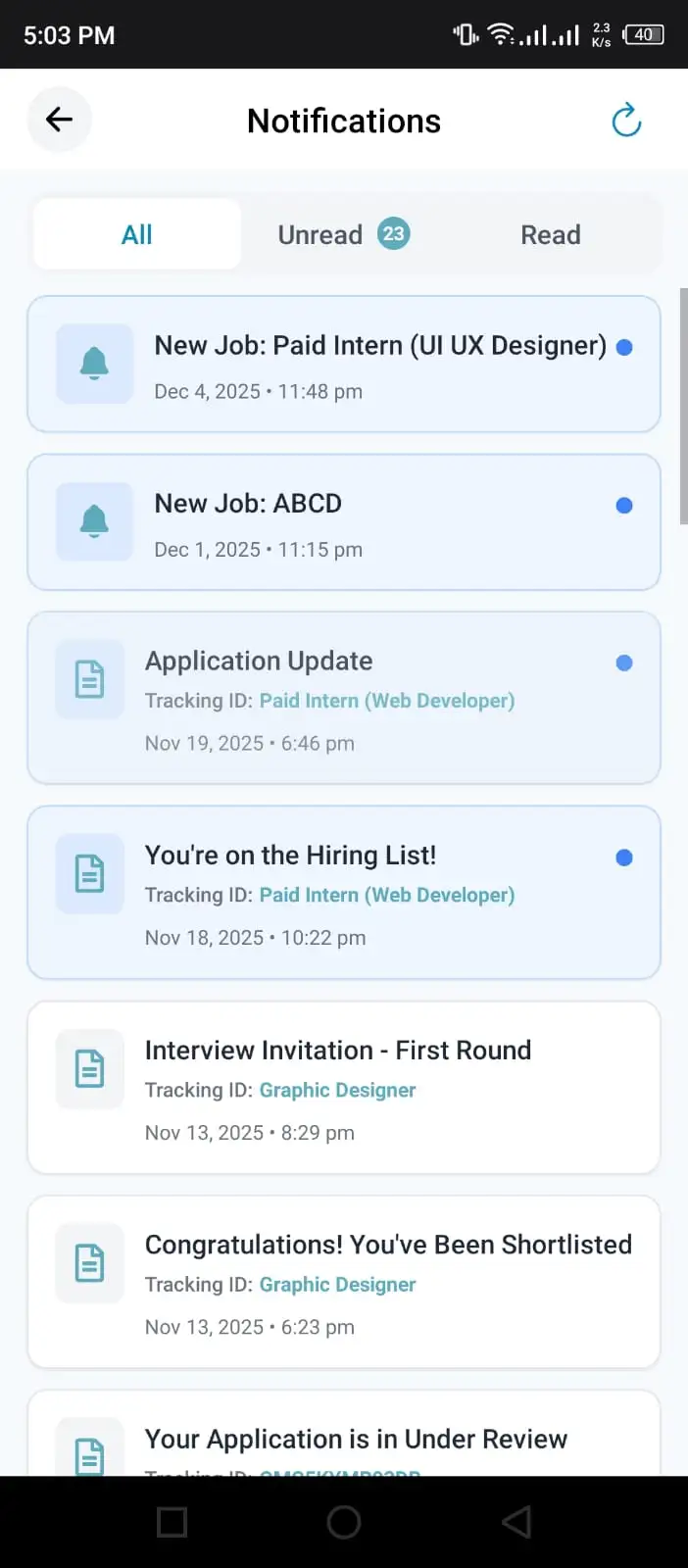Refresh the notifications list
Image resolution: width=688 pixels, height=1568 pixels.
point(626,121)
